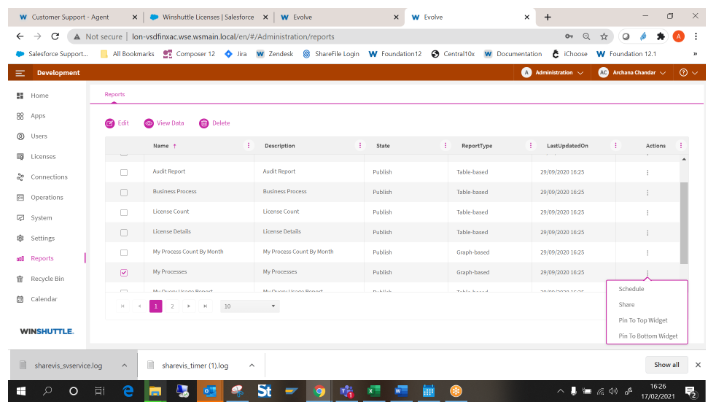Open Archana Chandar user menu
The height and width of the screenshot is (411, 706).
point(633,72)
